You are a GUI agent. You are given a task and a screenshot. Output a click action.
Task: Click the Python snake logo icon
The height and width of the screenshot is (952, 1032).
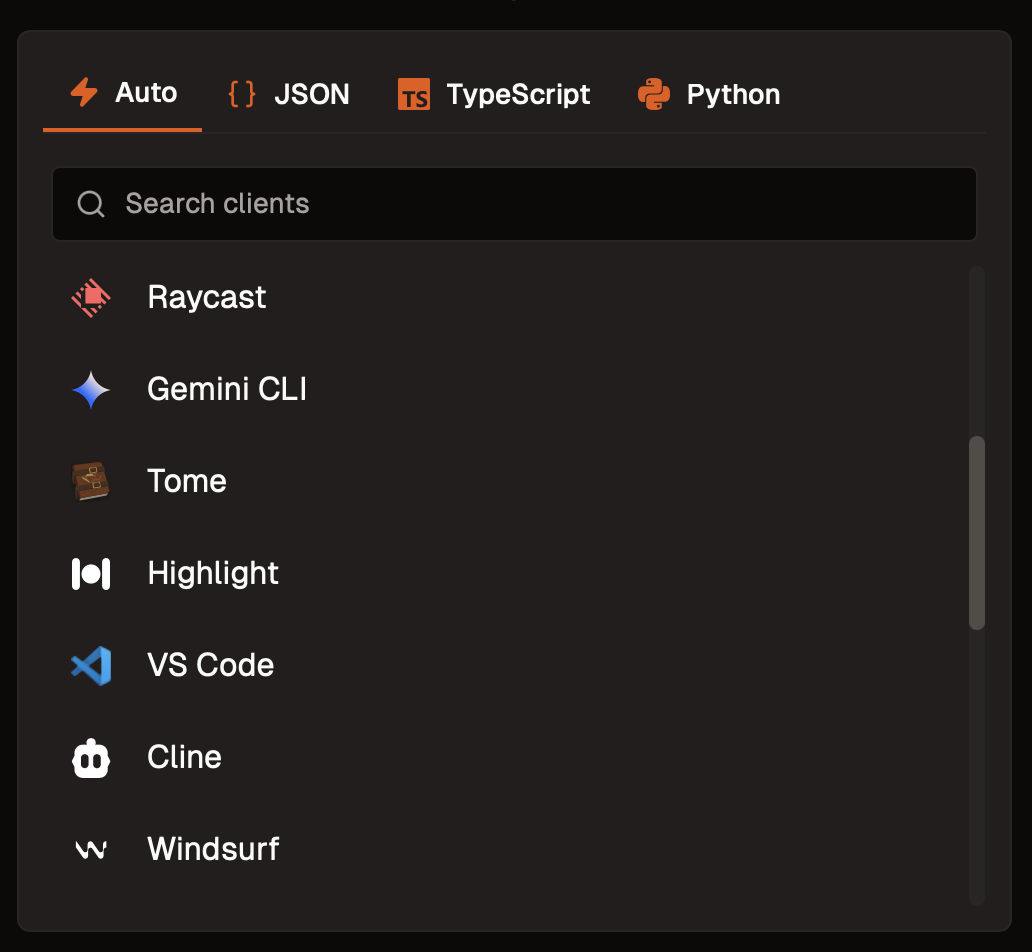pos(654,94)
